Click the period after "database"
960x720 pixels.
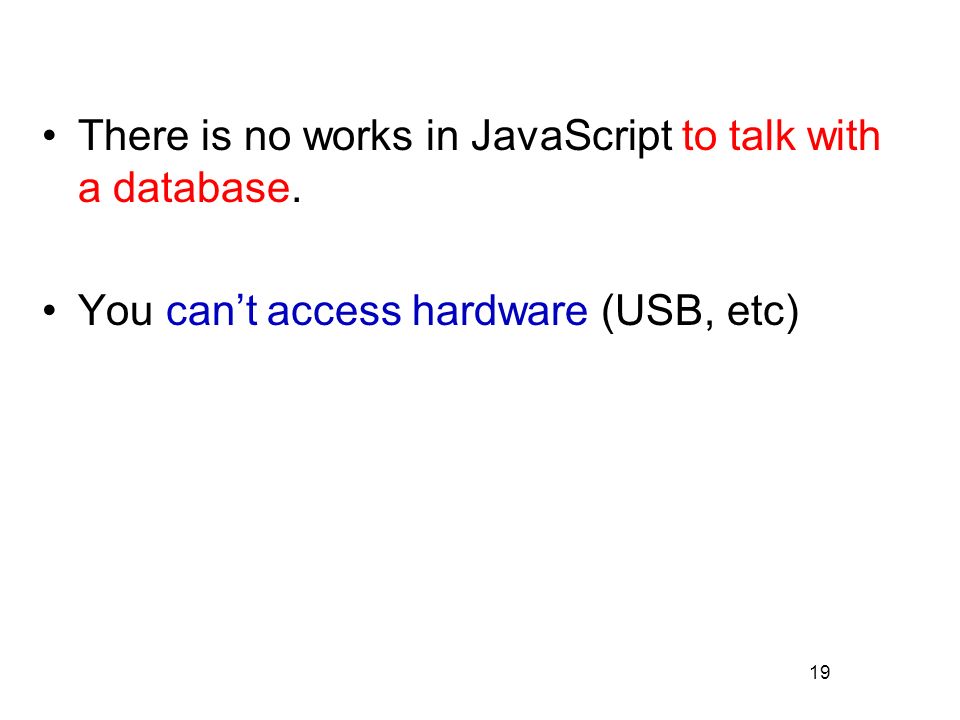click(x=296, y=200)
